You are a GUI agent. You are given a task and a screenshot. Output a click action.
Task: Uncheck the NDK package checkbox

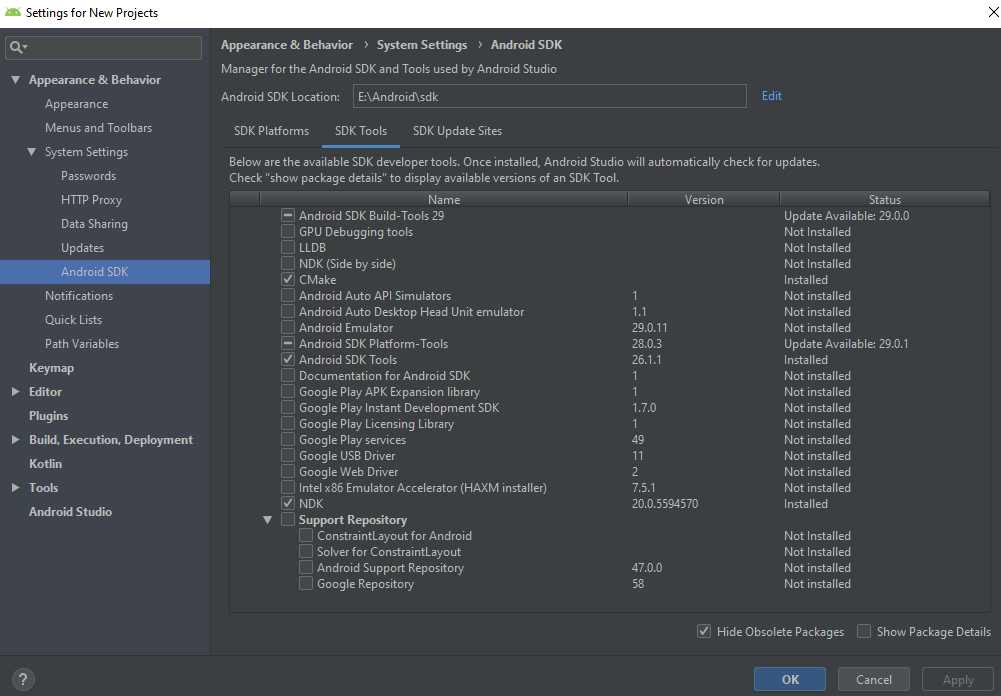click(x=288, y=504)
